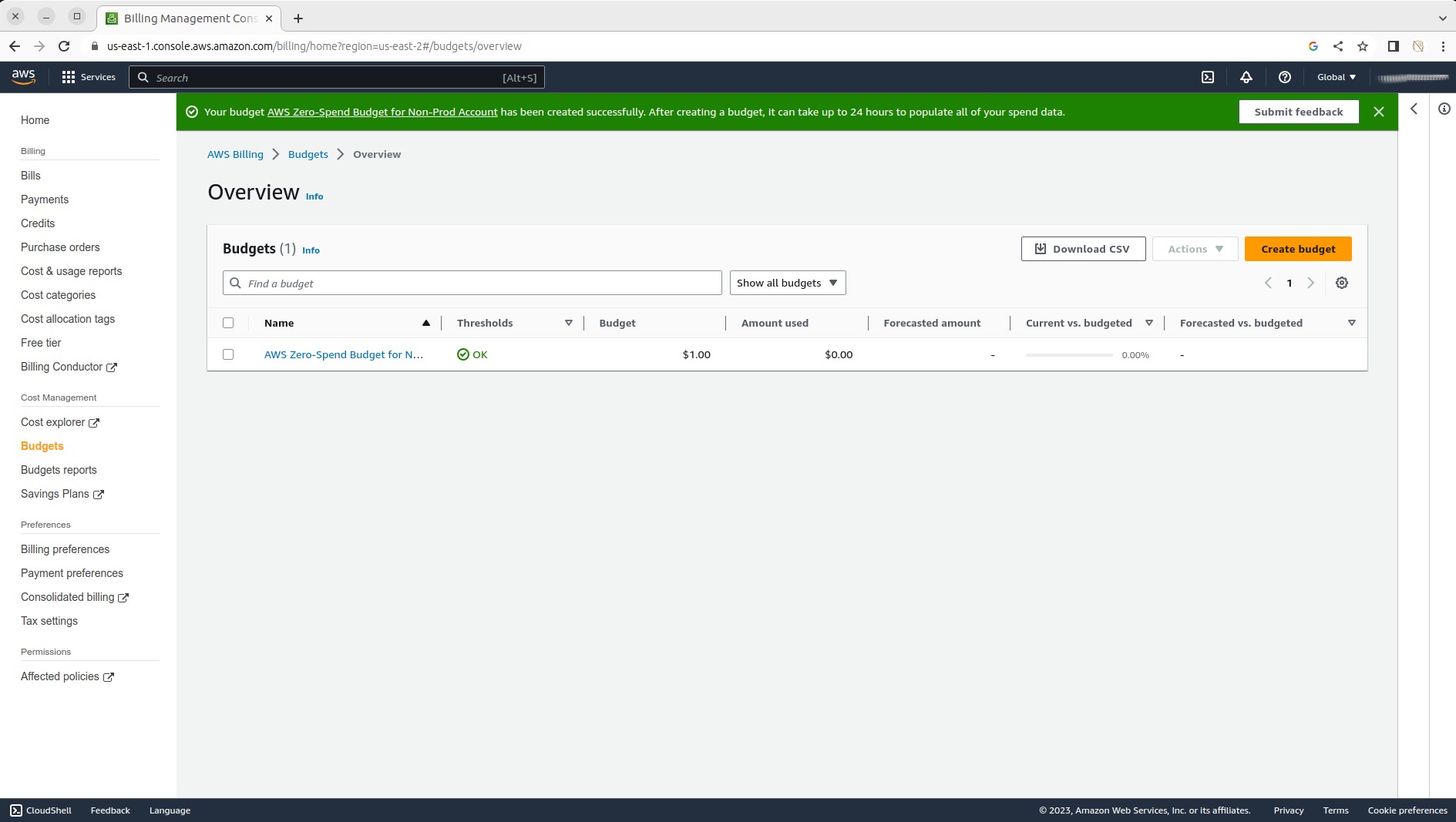Viewport: 1456px width, 822px height.
Task: Open Free tier in the sidebar
Action: coord(41,343)
